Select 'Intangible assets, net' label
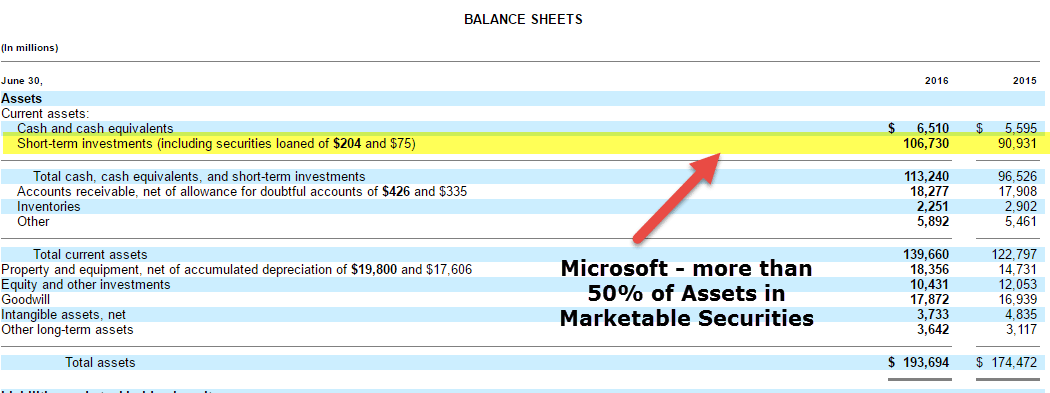The height and width of the screenshot is (393, 1050). (64, 315)
